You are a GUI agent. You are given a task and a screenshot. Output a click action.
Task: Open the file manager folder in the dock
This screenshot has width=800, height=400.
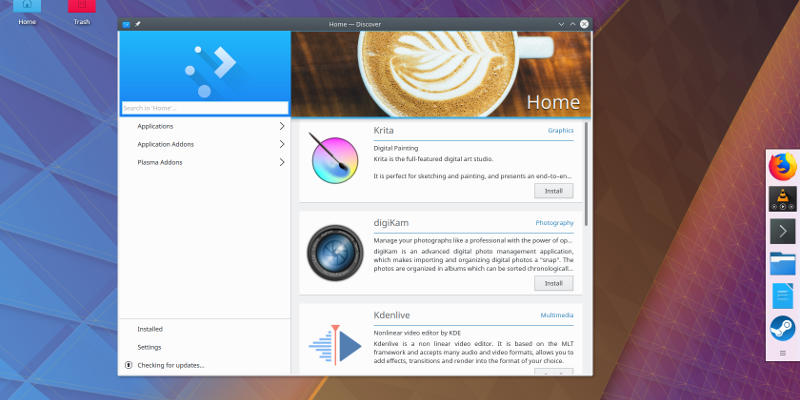783,264
